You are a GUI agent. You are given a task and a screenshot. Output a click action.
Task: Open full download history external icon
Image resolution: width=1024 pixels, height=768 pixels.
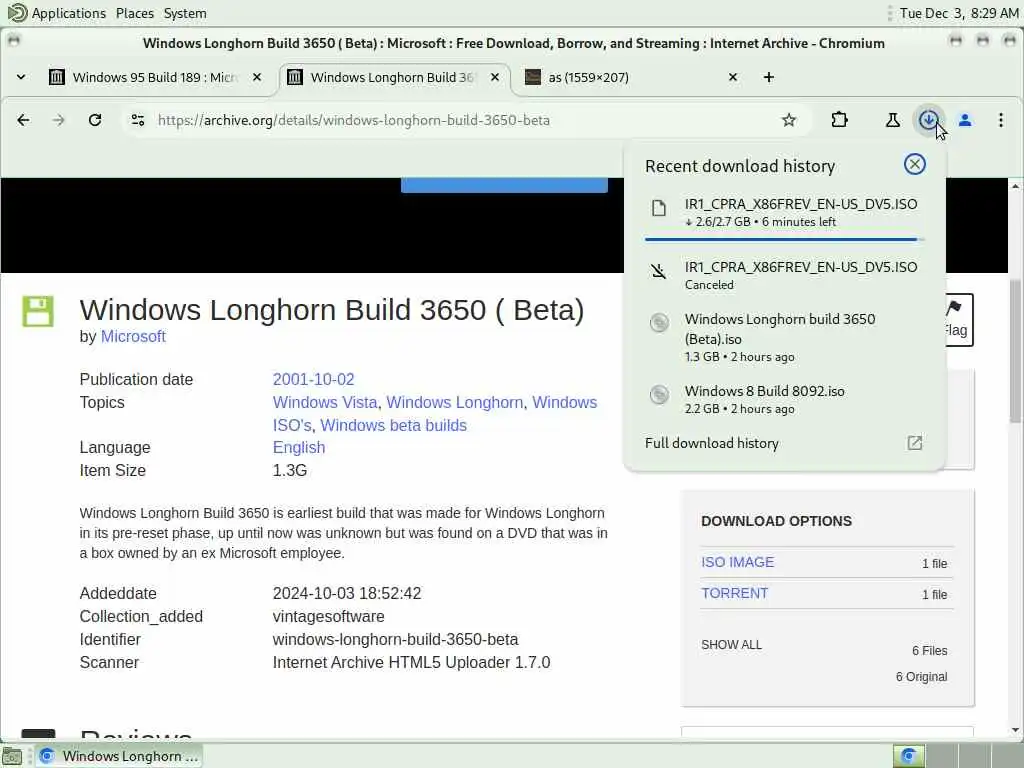(x=914, y=443)
